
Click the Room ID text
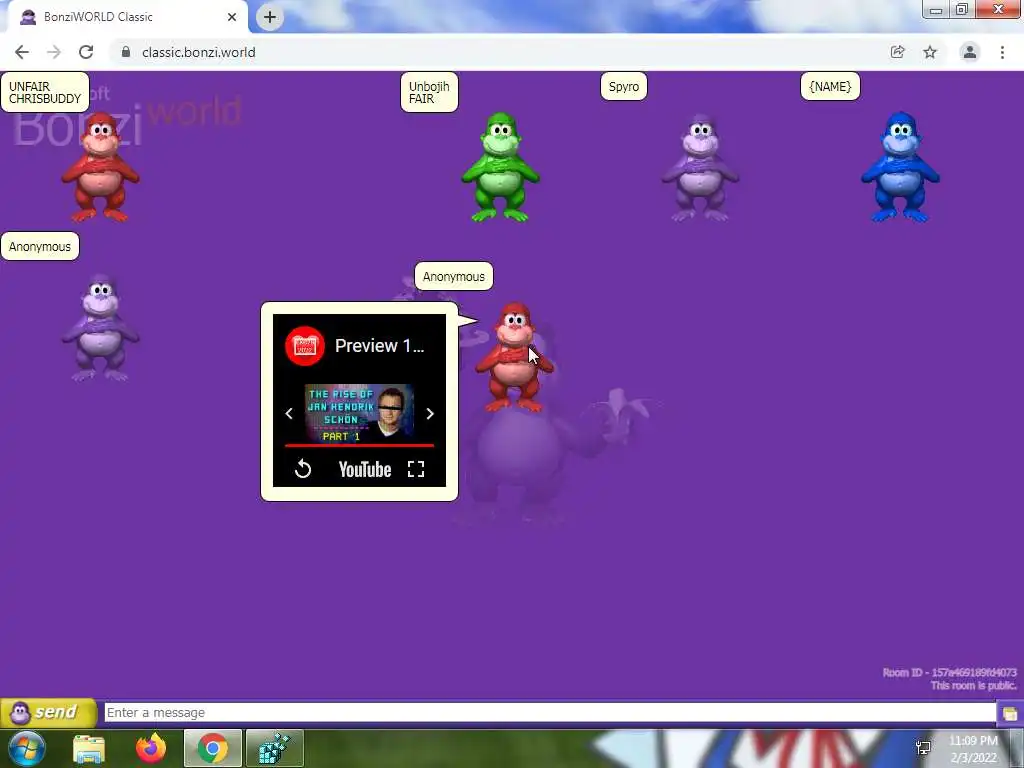(x=950, y=672)
